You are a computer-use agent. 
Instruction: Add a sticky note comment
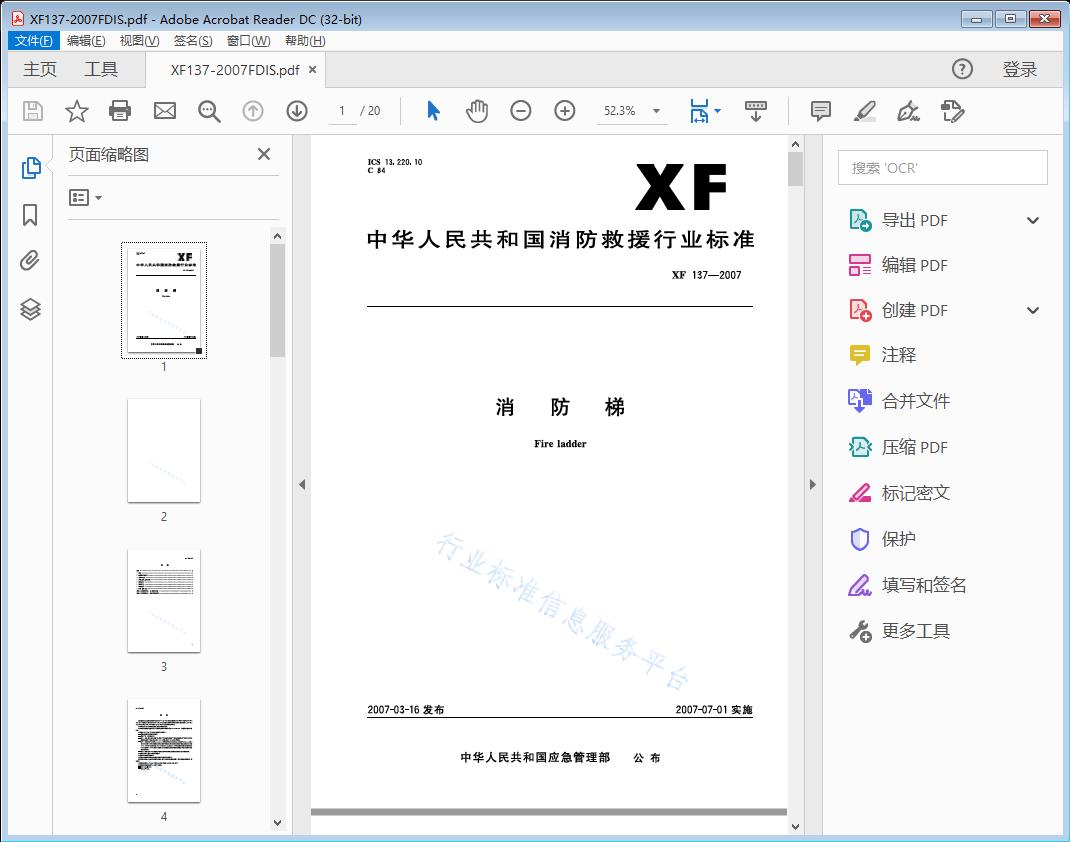click(820, 111)
